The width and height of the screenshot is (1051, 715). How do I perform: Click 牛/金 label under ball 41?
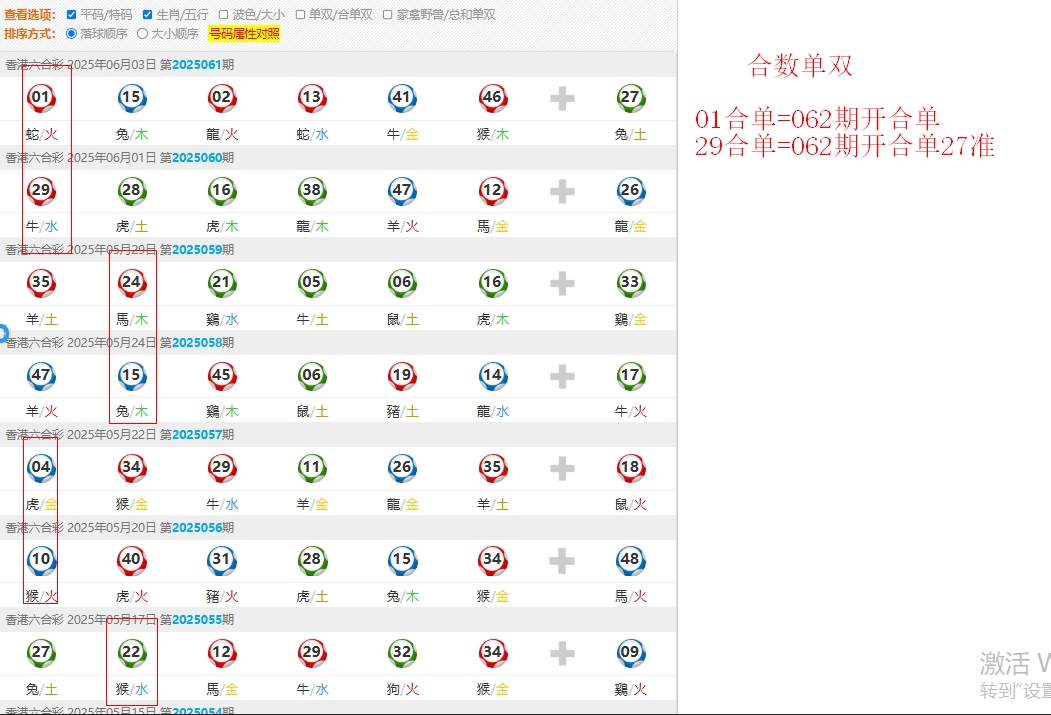click(x=402, y=134)
